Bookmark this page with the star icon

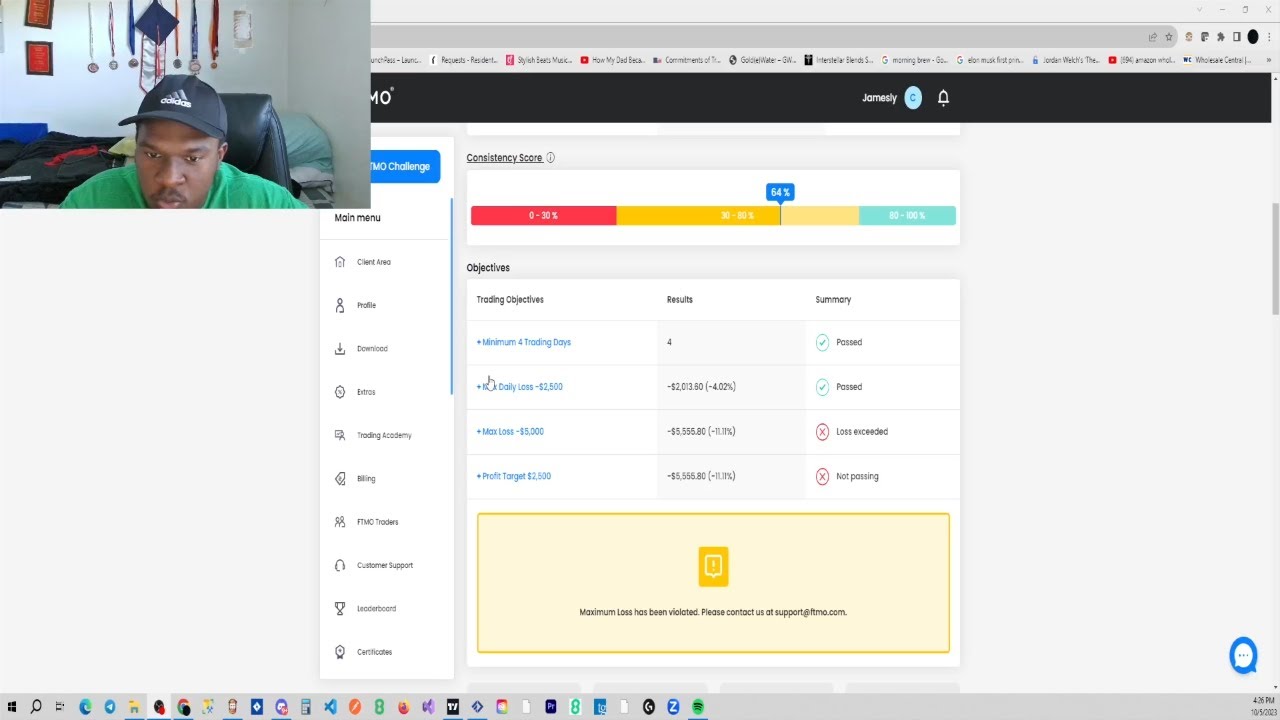tap(1169, 37)
